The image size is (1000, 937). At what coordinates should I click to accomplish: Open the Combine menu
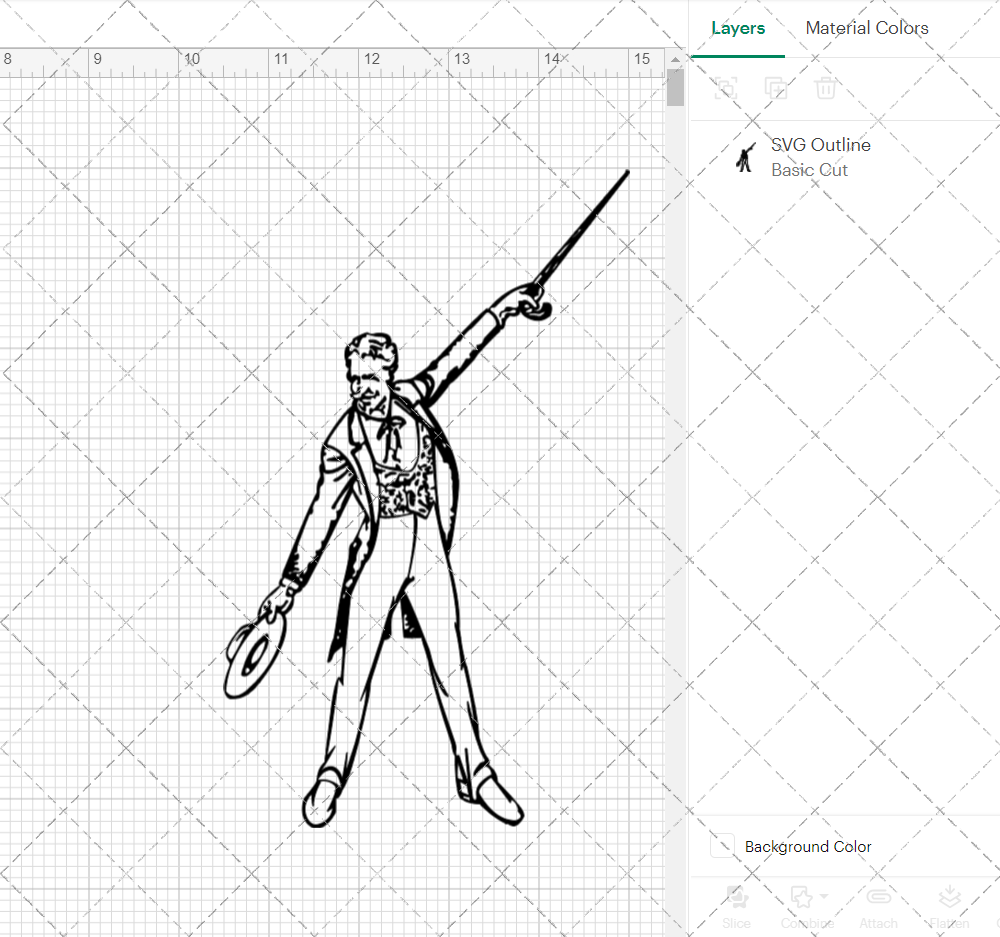click(807, 906)
